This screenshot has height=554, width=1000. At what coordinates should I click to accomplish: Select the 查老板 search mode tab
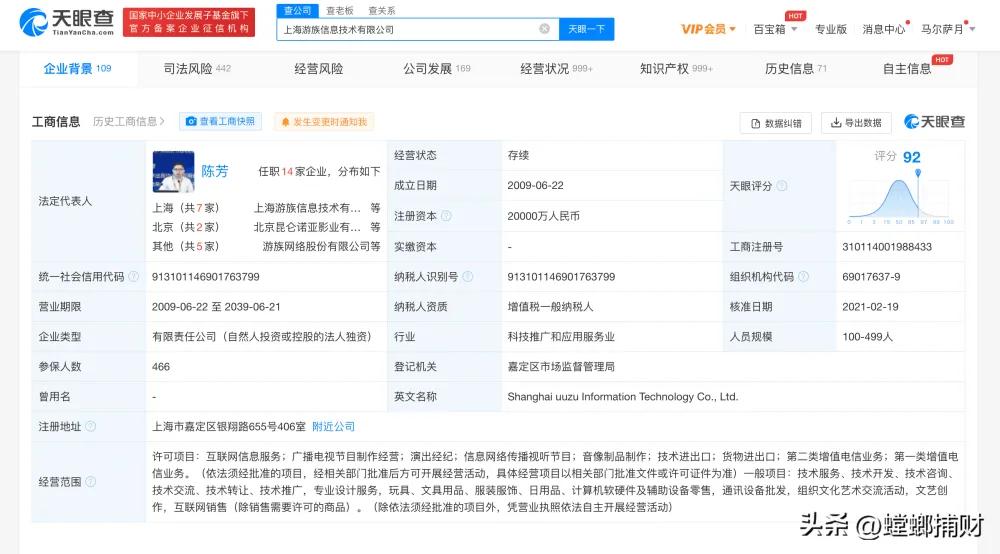340,10
